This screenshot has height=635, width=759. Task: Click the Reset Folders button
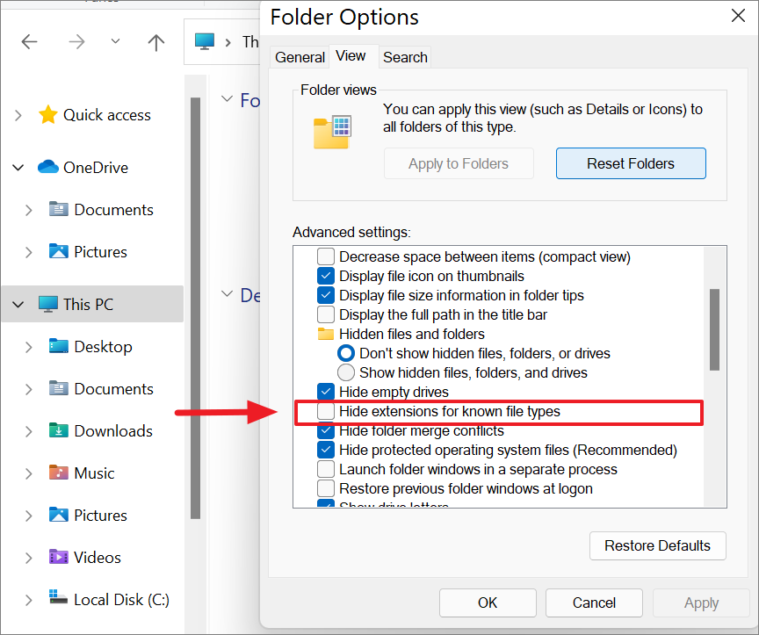pos(631,164)
